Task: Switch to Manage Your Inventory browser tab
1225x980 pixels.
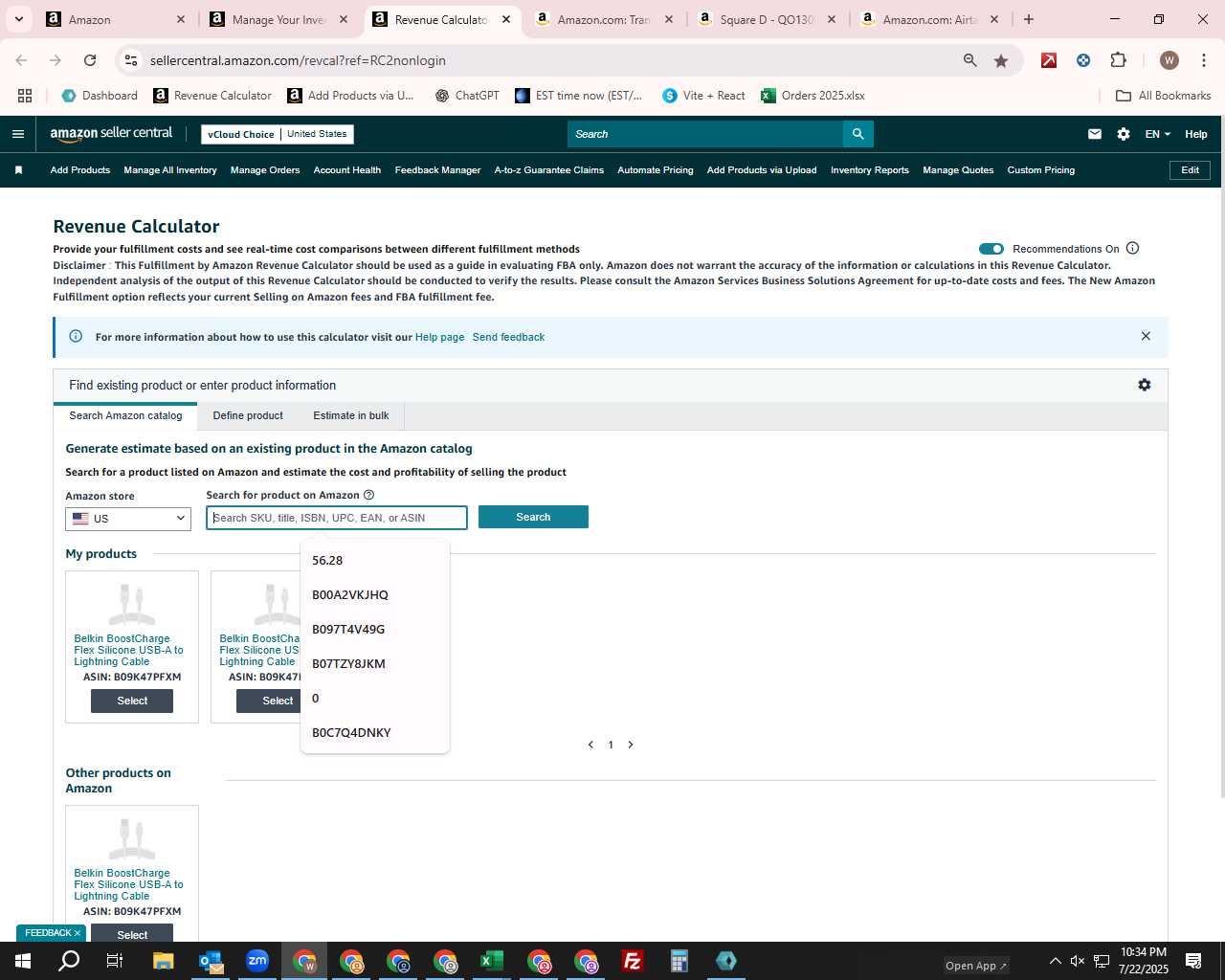Action: [x=278, y=19]
